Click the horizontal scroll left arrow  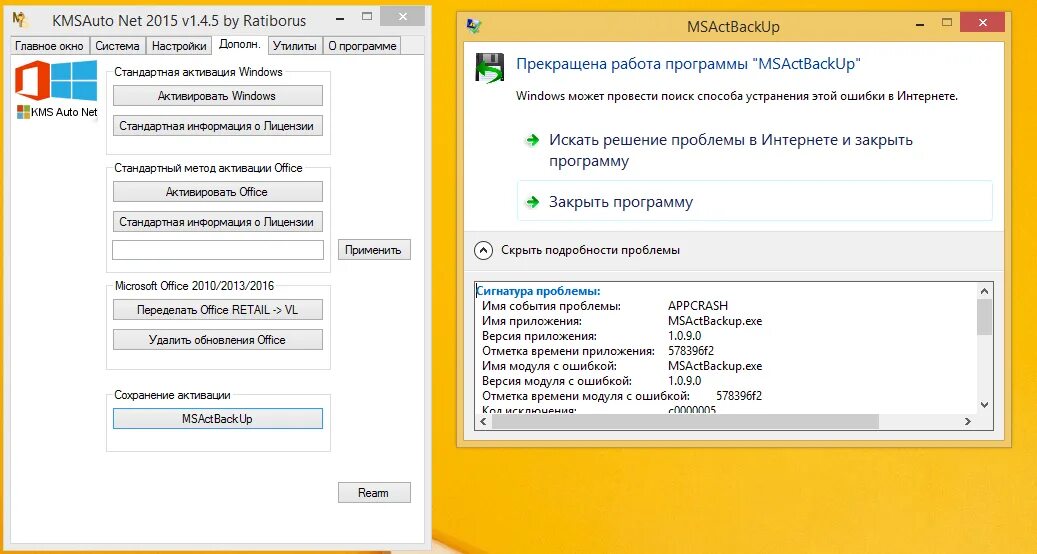483,421
